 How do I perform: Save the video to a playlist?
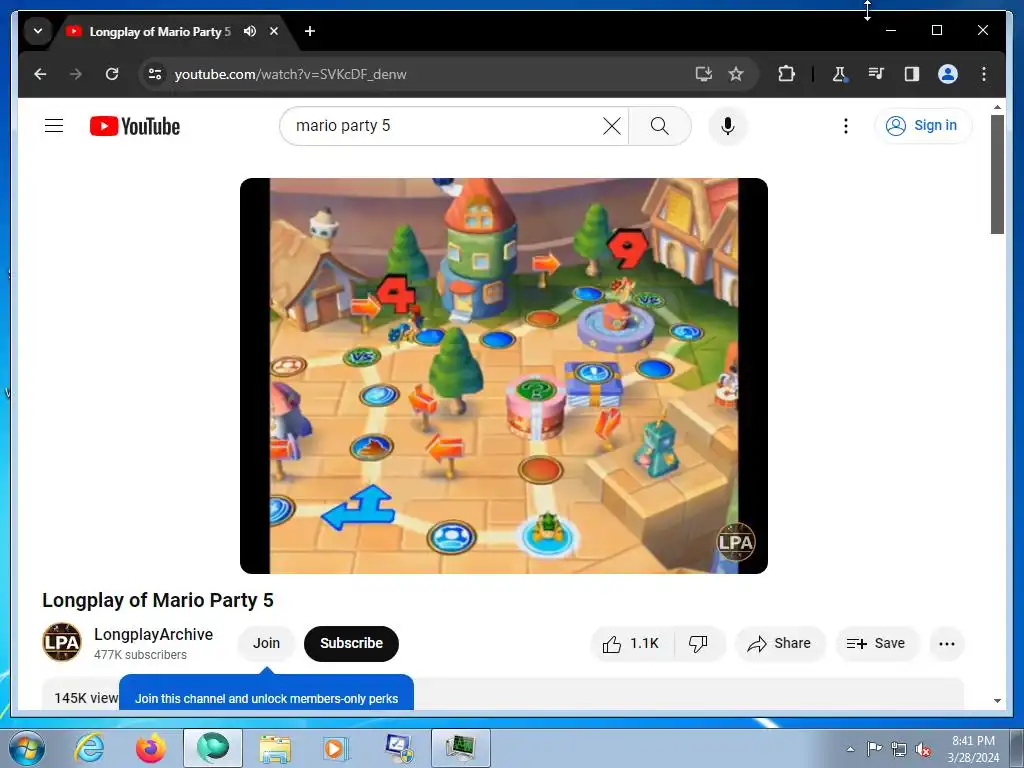point(876,644)
